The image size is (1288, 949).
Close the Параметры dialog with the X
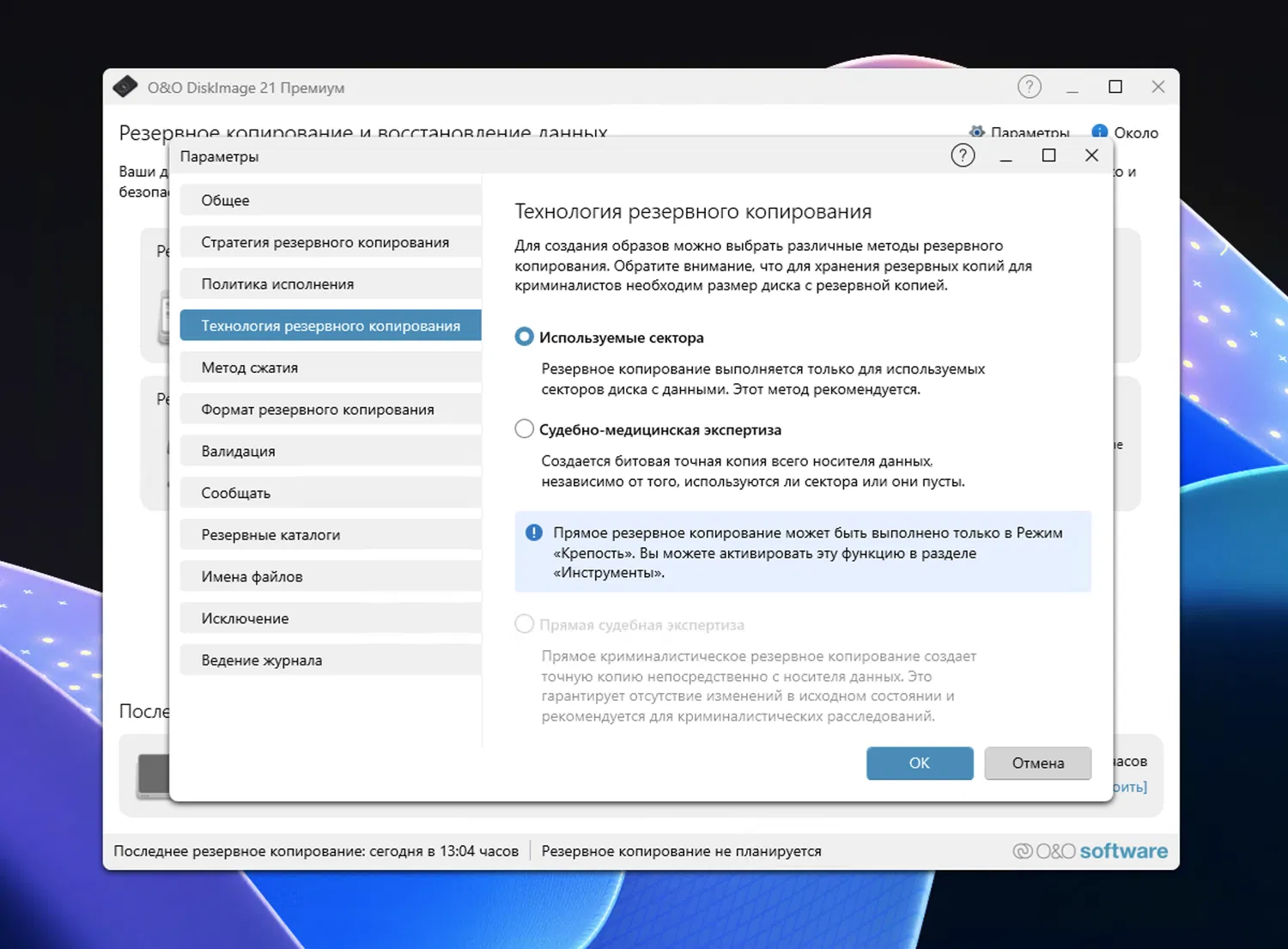point(1091,155)
